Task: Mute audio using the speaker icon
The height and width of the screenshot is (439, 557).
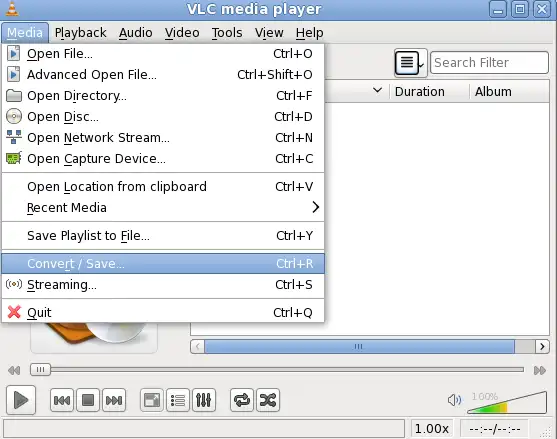Action: click(x=454, y=400)
